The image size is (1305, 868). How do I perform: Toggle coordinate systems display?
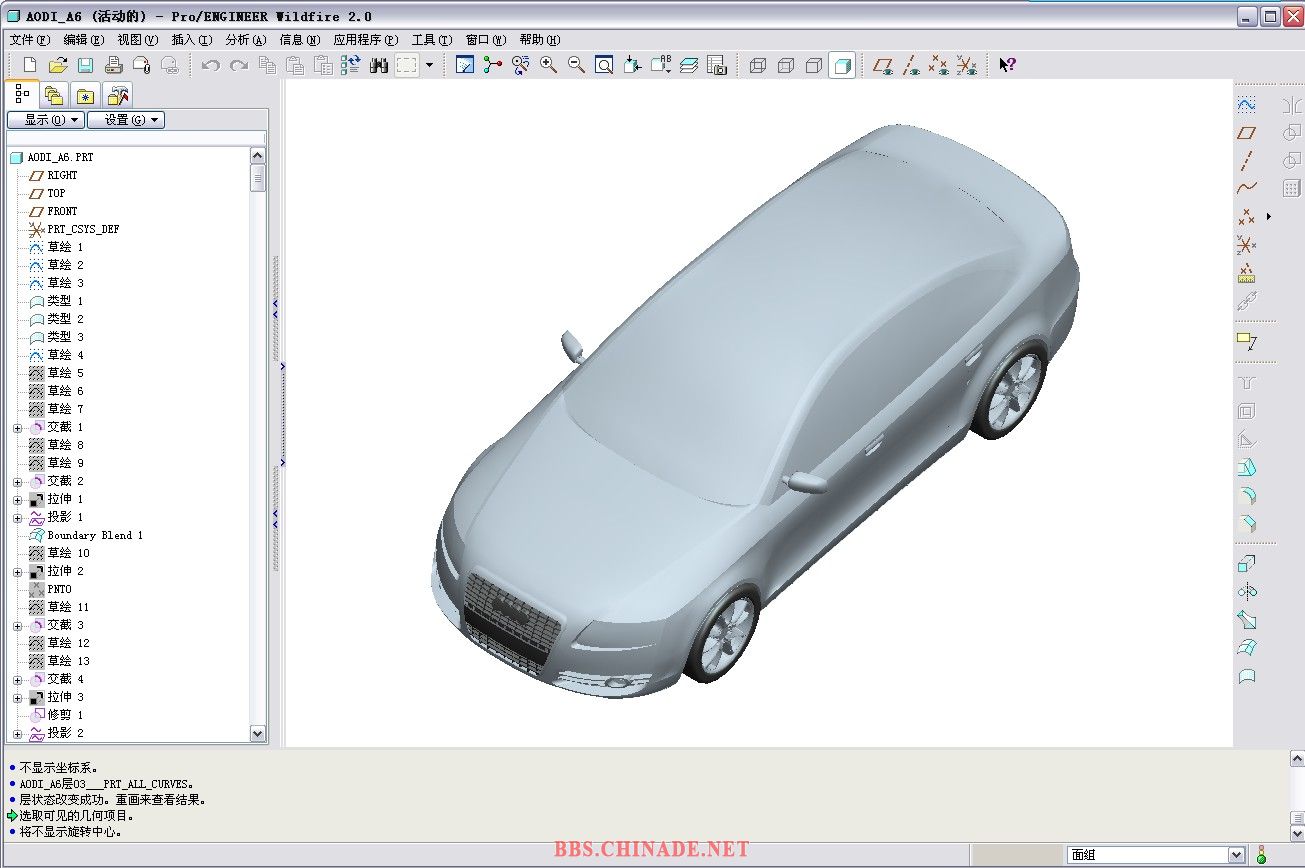tap(966, 65)
